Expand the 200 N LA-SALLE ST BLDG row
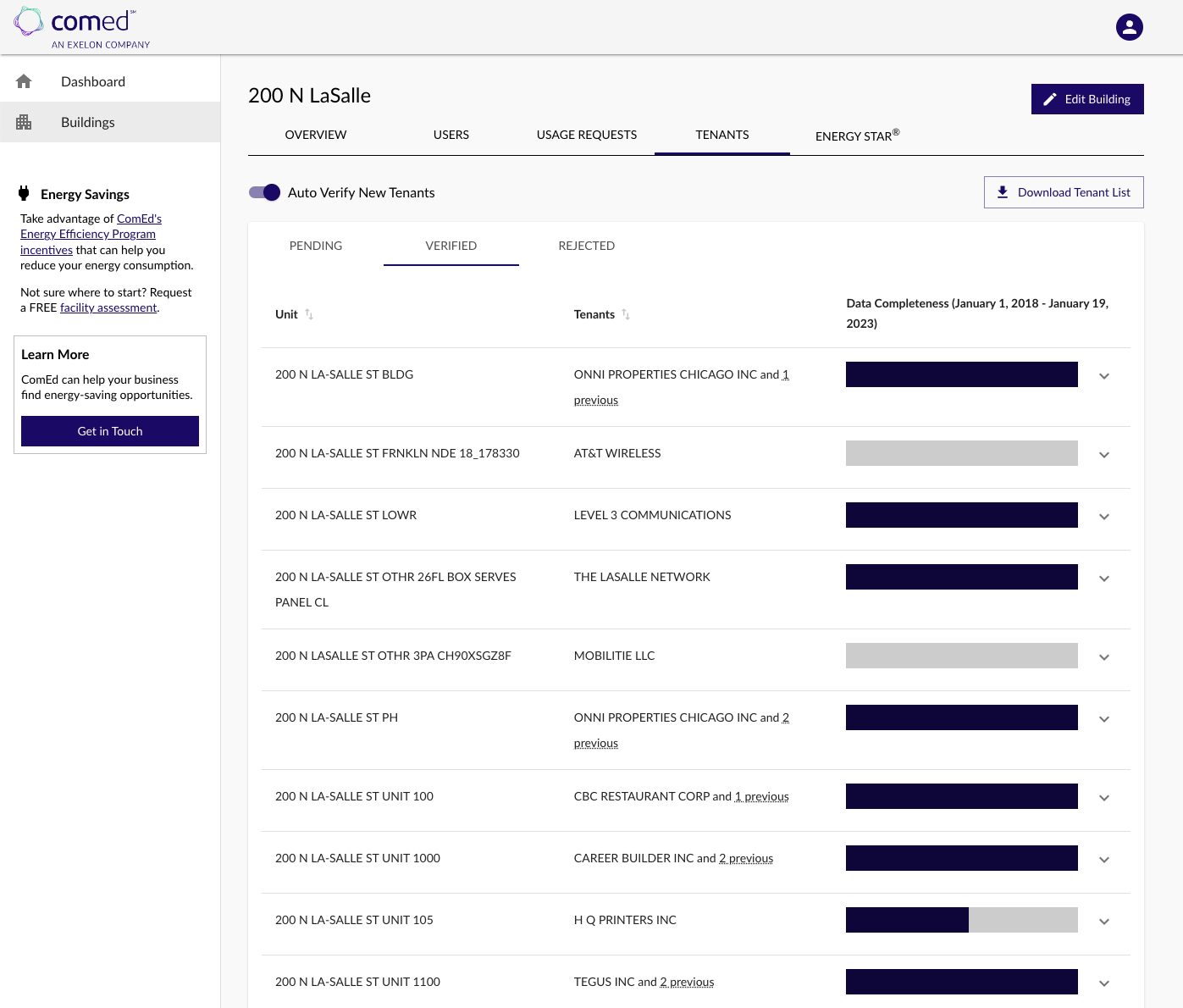 [1104, 376]
